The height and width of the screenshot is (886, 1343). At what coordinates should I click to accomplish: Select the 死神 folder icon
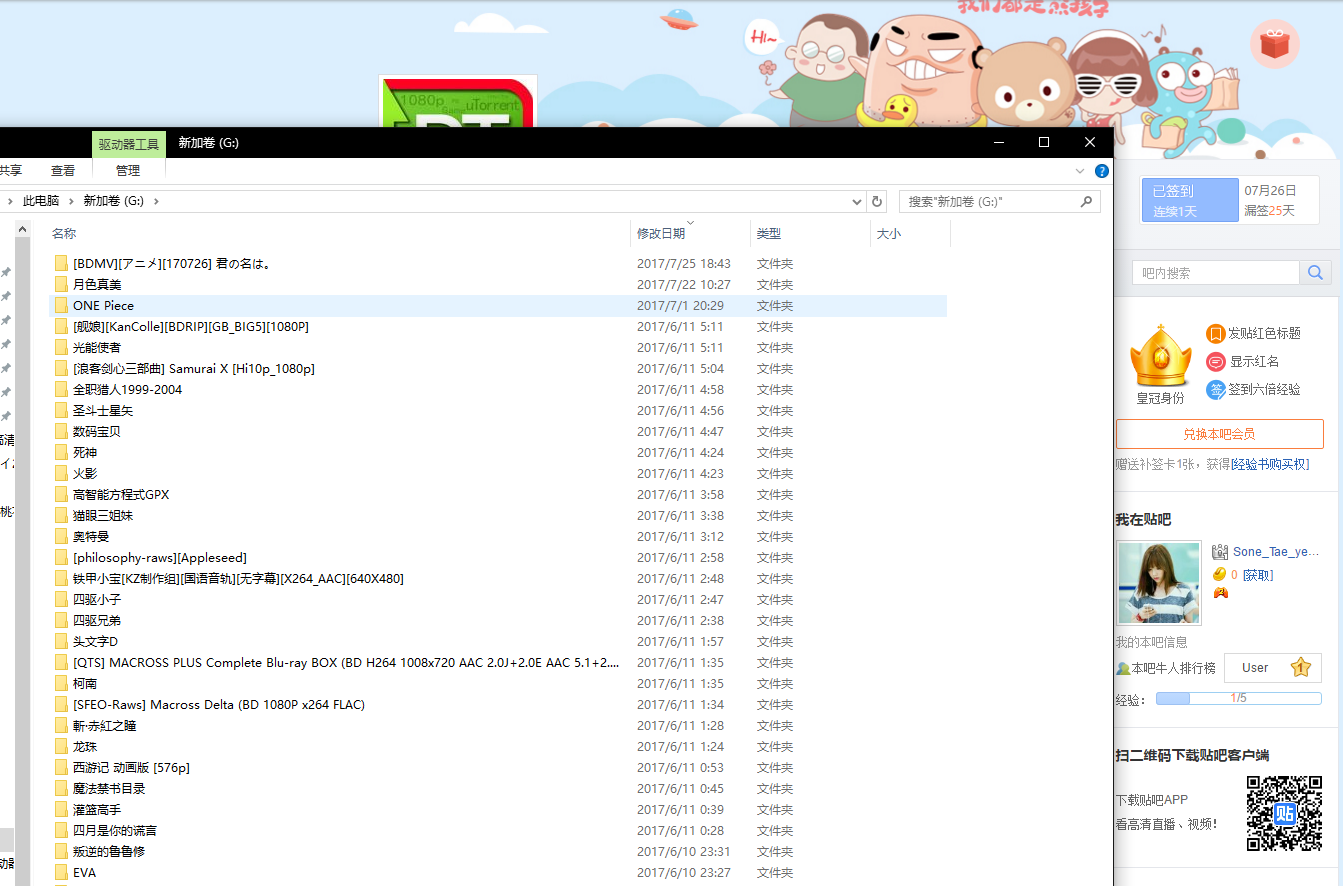[62, 453]
